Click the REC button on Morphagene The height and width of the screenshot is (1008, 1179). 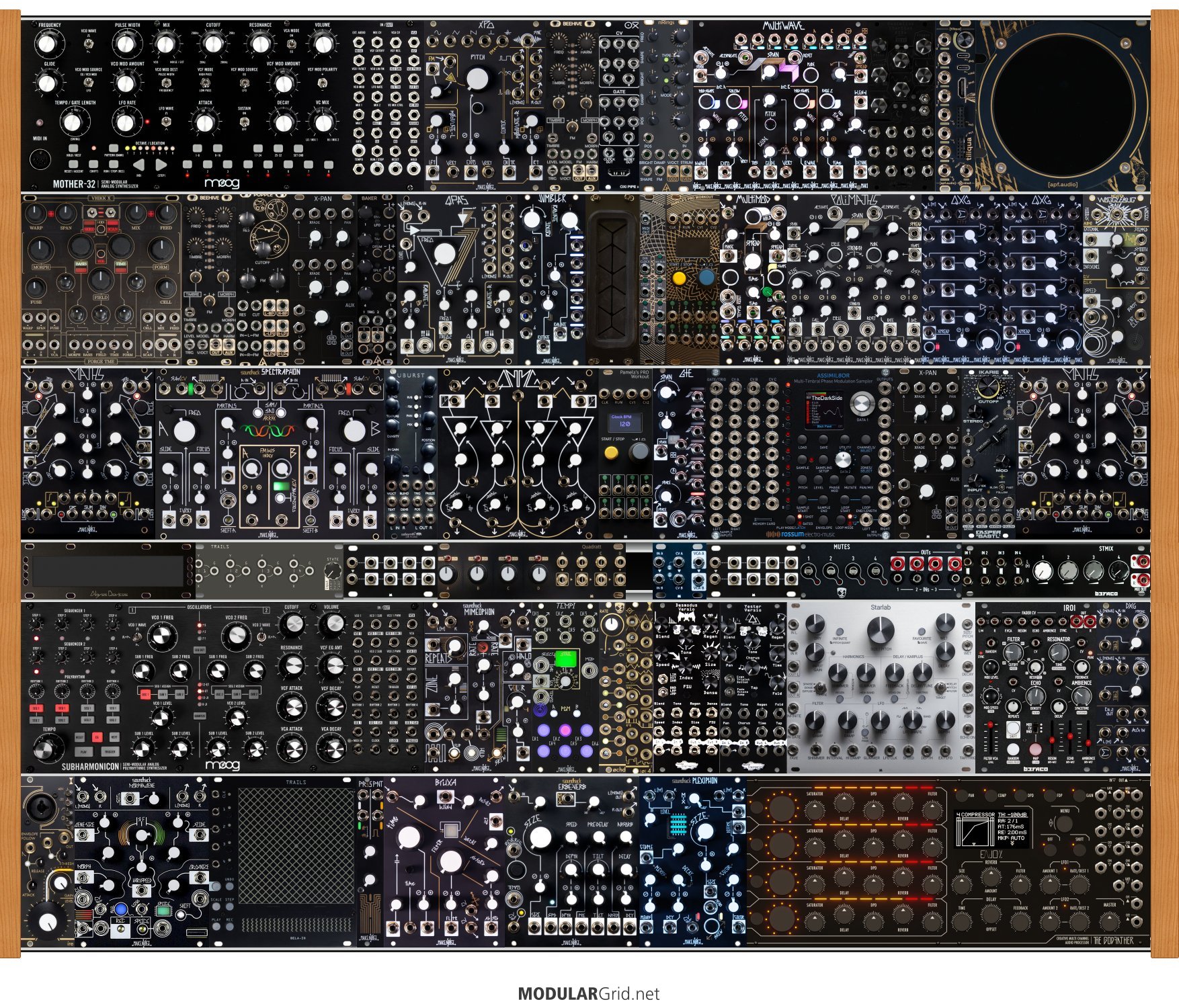pos(120,909)
